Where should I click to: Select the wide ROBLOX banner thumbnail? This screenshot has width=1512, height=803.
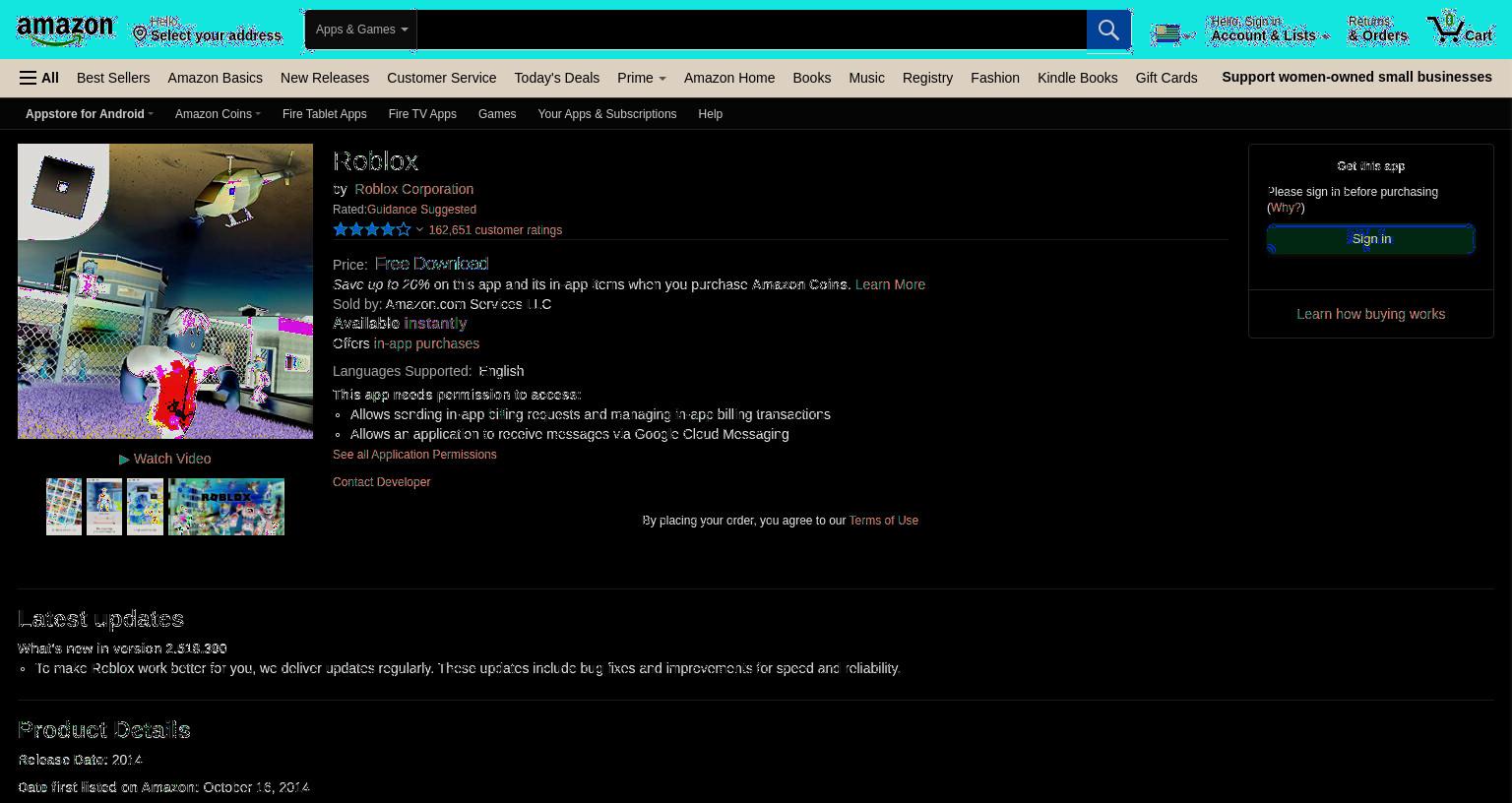coord(226,507)
